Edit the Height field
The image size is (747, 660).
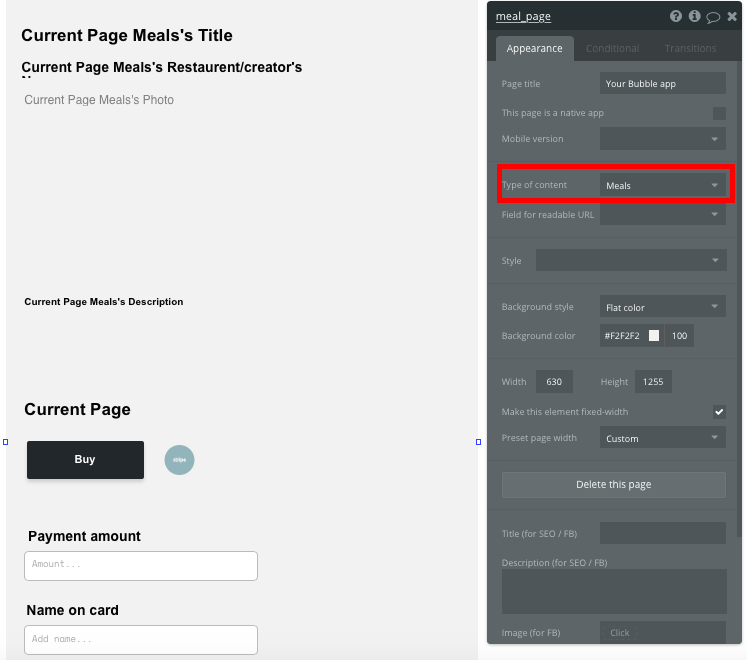[x=653, y=382]
